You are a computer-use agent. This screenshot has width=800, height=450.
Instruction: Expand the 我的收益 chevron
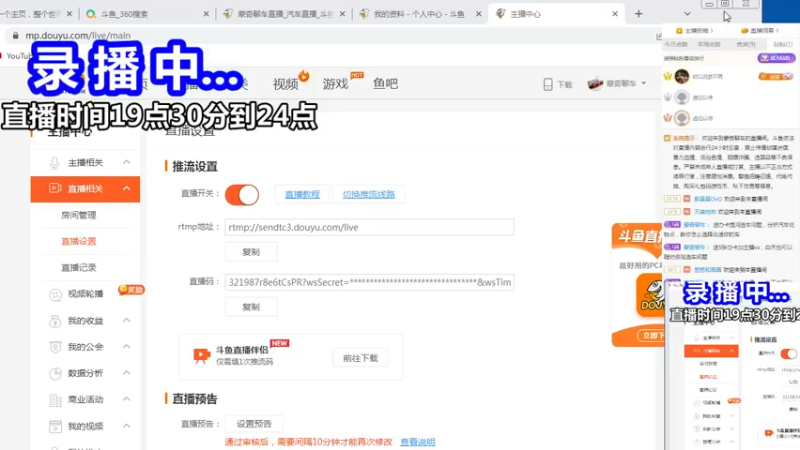coord(127,320)
